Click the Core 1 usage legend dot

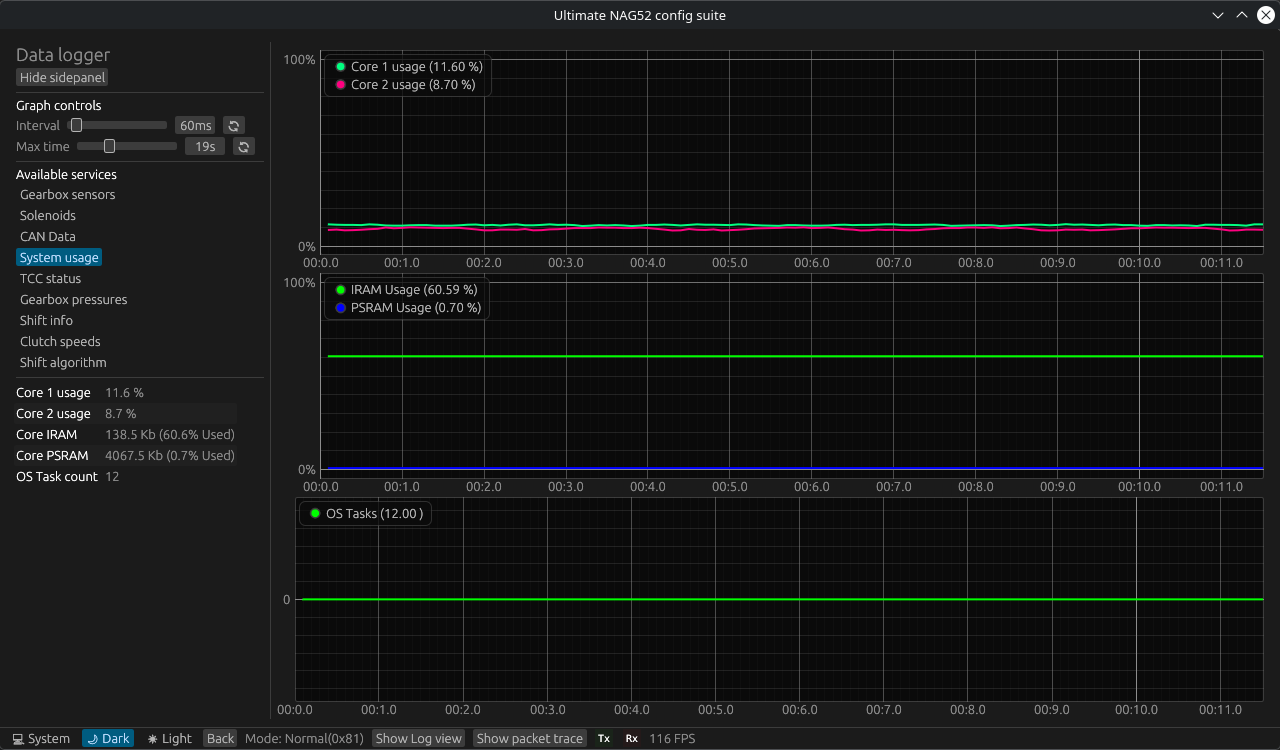click(341, 67)
